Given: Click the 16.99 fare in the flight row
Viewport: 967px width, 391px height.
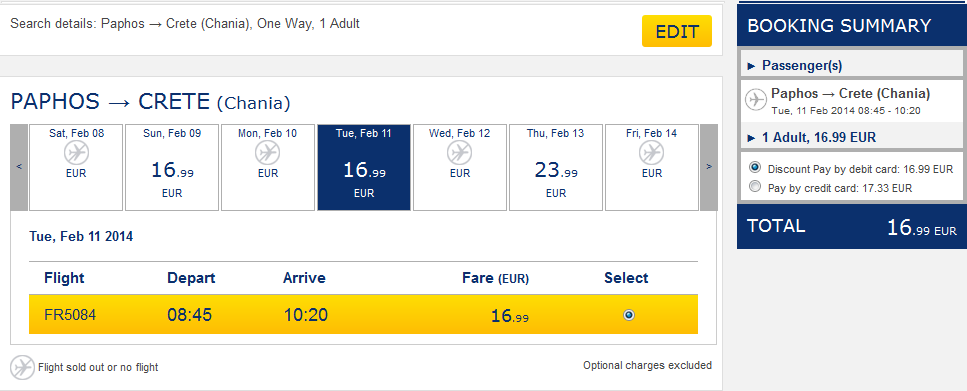Looking at the screenshot, I should [x=509, y=316].
